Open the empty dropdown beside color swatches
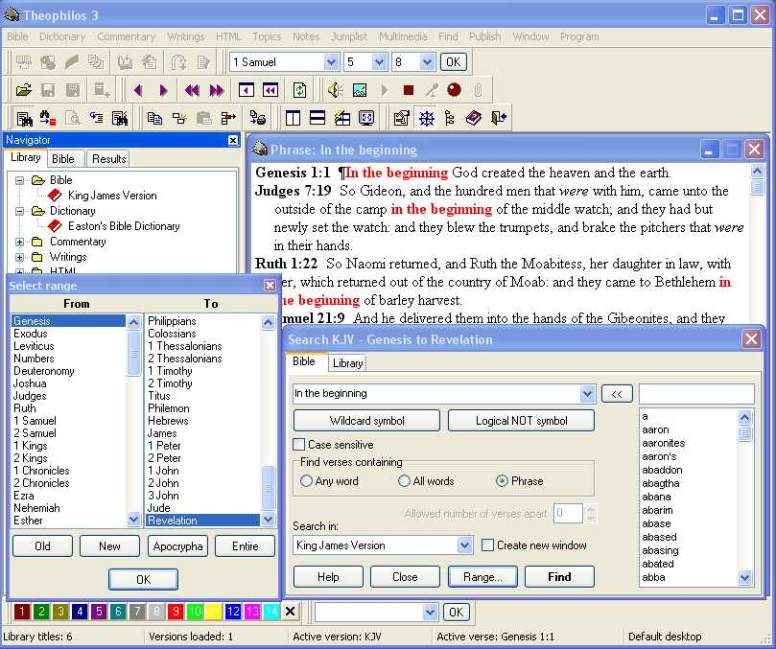The image size is (776, 649). pyautogui.click(x=430, y=612)
